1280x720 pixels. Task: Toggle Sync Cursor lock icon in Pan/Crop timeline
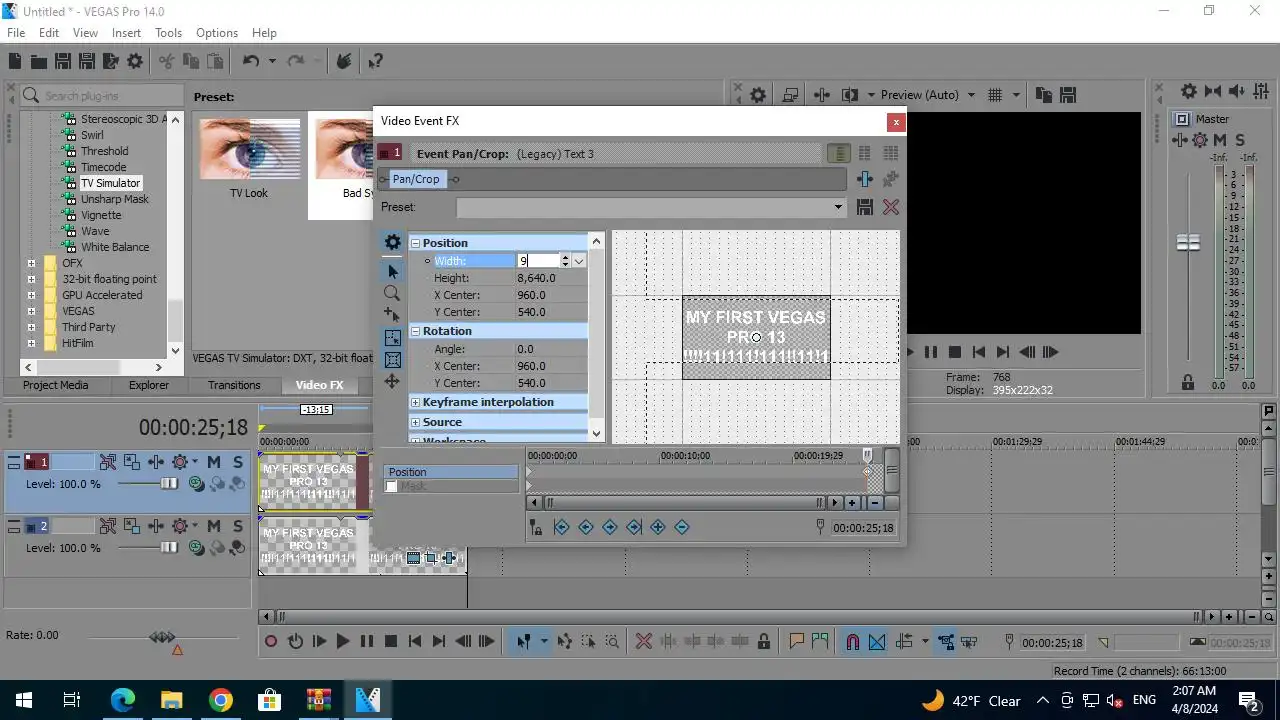coord(536,527)
